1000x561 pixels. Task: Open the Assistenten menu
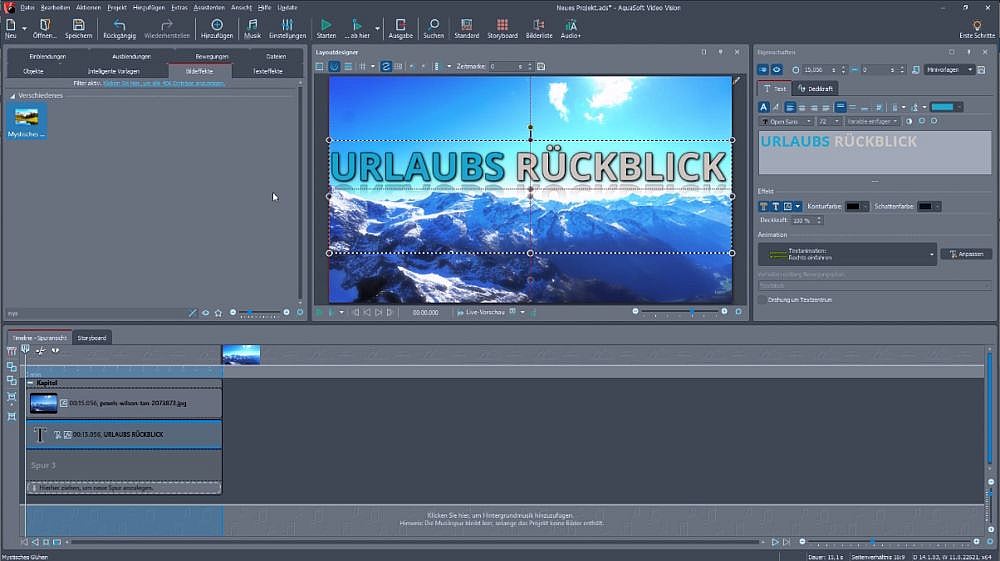(209, 7)
